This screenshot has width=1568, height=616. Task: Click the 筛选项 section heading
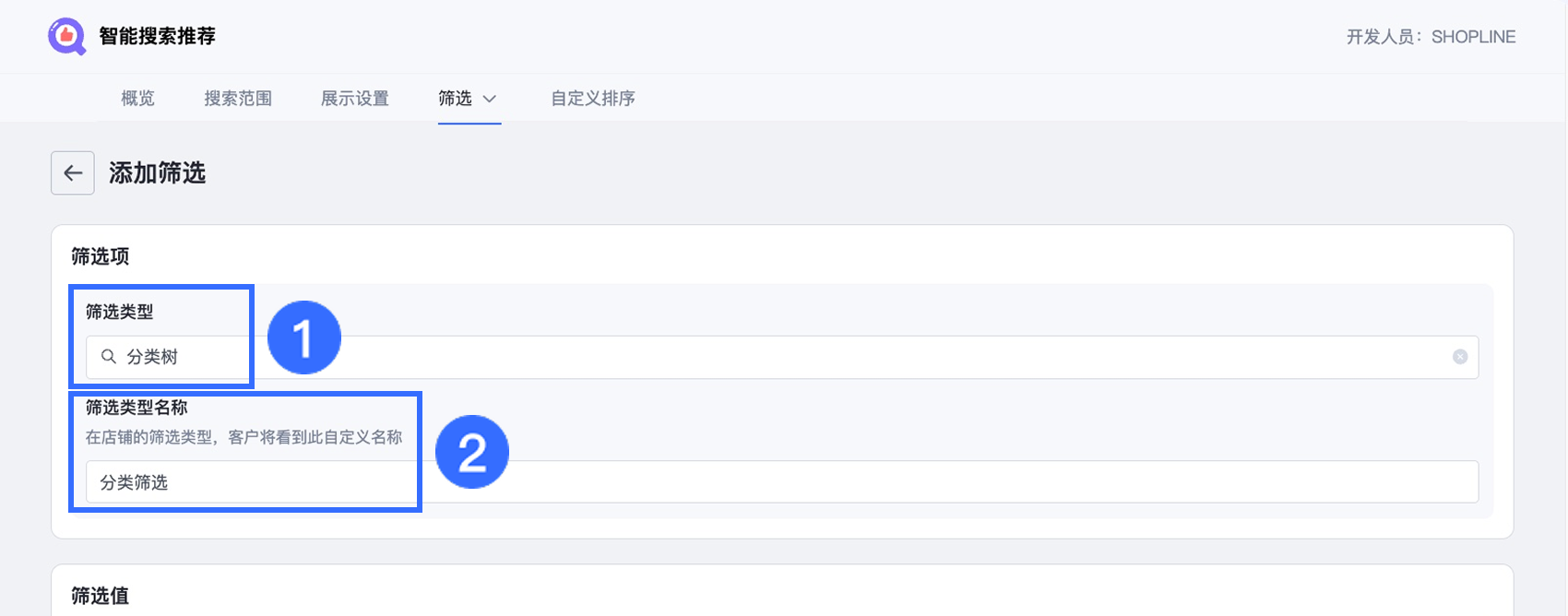tap(101, 256)
